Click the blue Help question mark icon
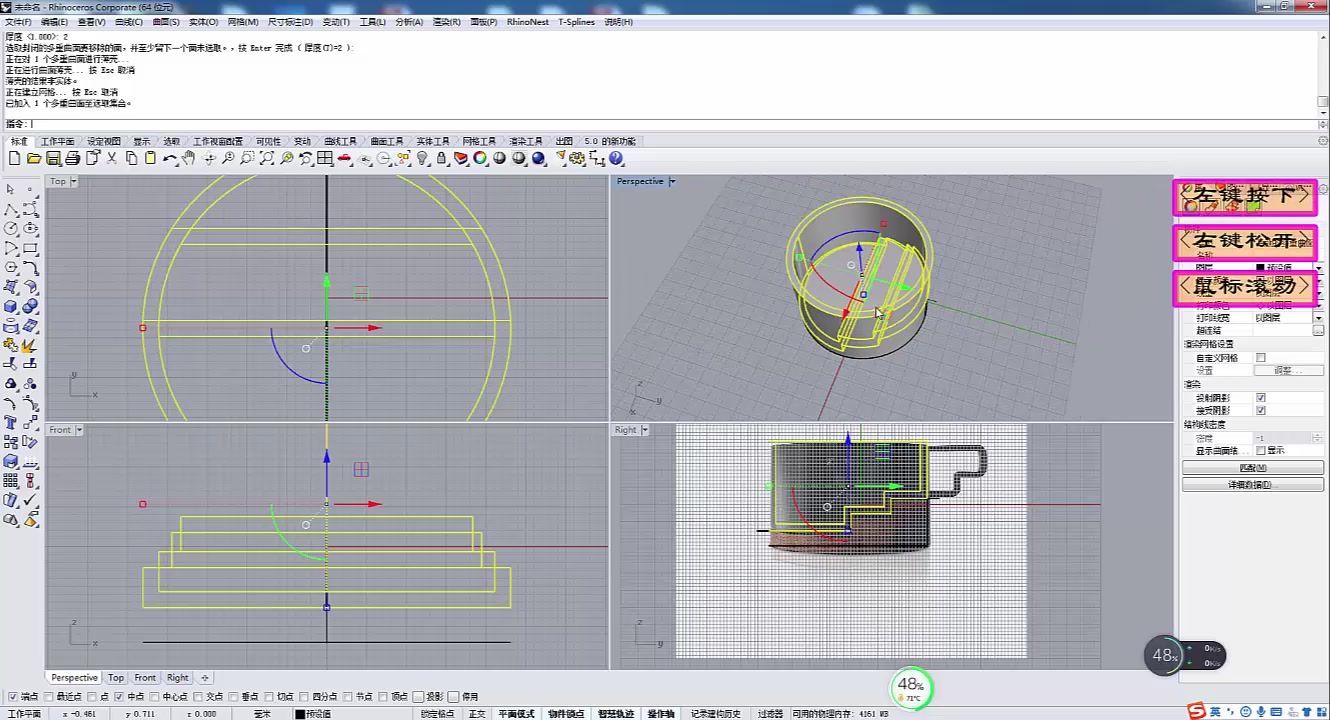Screen dimensions: 1330x720 point(616,158)
